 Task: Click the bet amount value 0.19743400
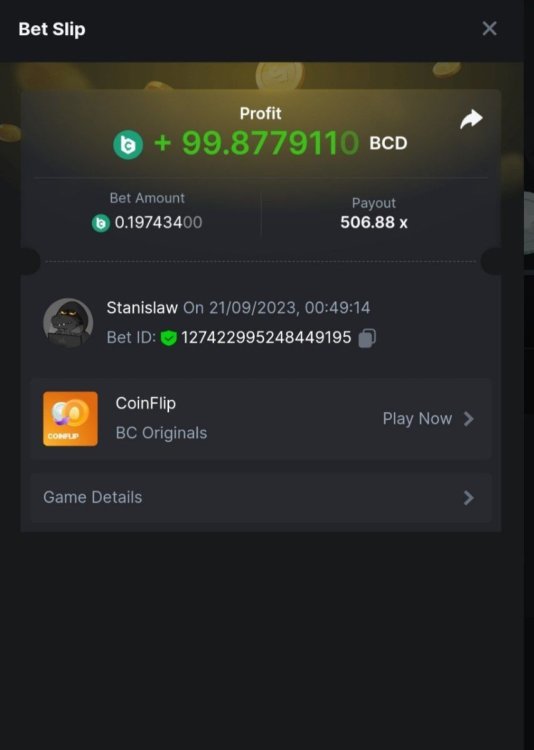[x=158, y=223]
